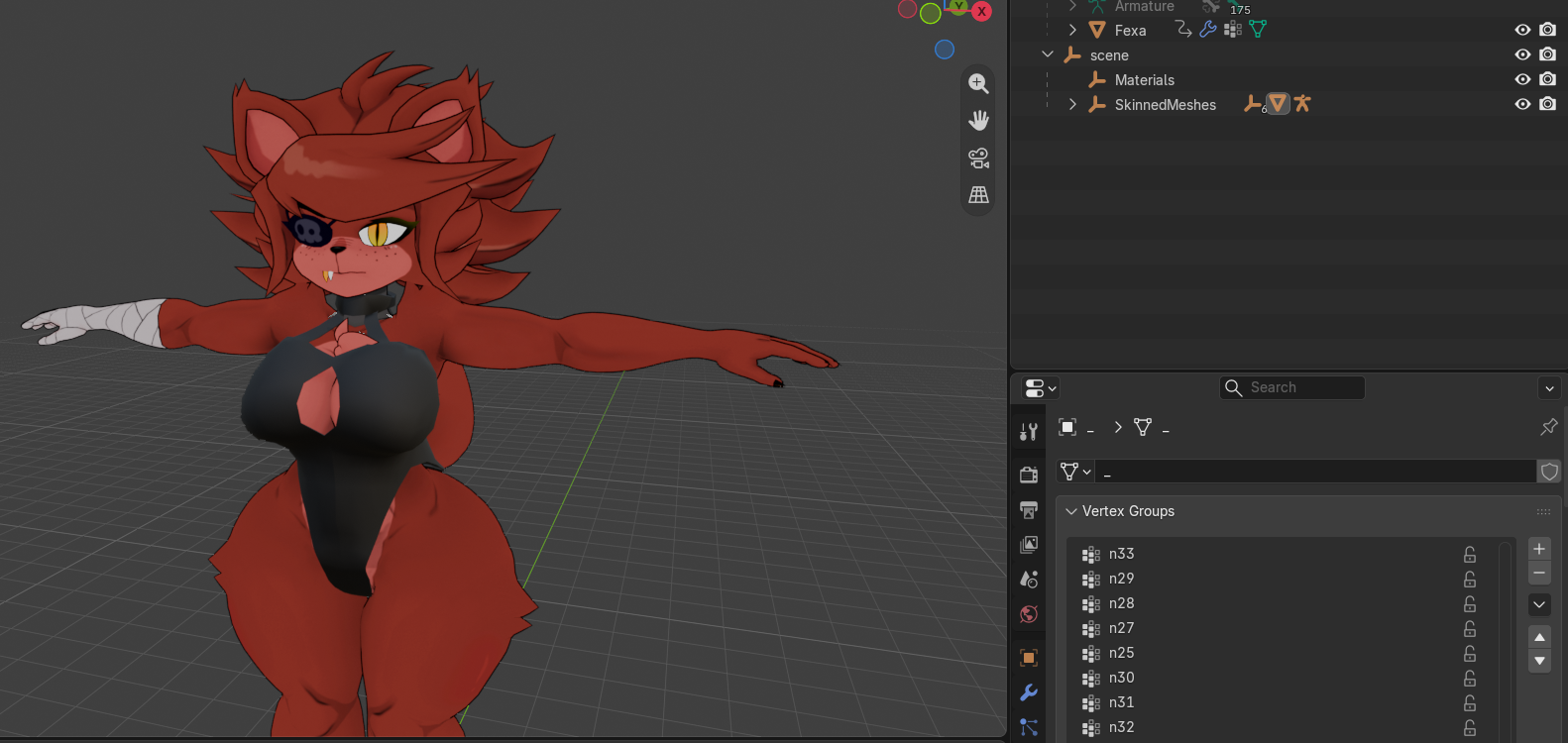Screen dimensions: 1568x743
Task: Click the zoom magnifier in the viewport
Action: click(x=978, y=83)
